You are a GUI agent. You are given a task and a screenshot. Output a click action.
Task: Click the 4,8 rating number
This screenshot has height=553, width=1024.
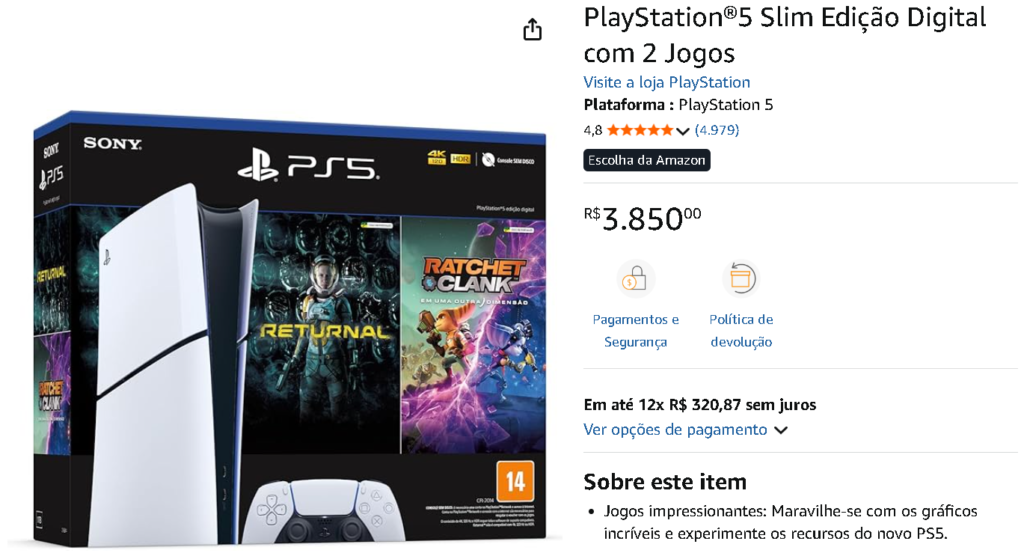[593, 130]
